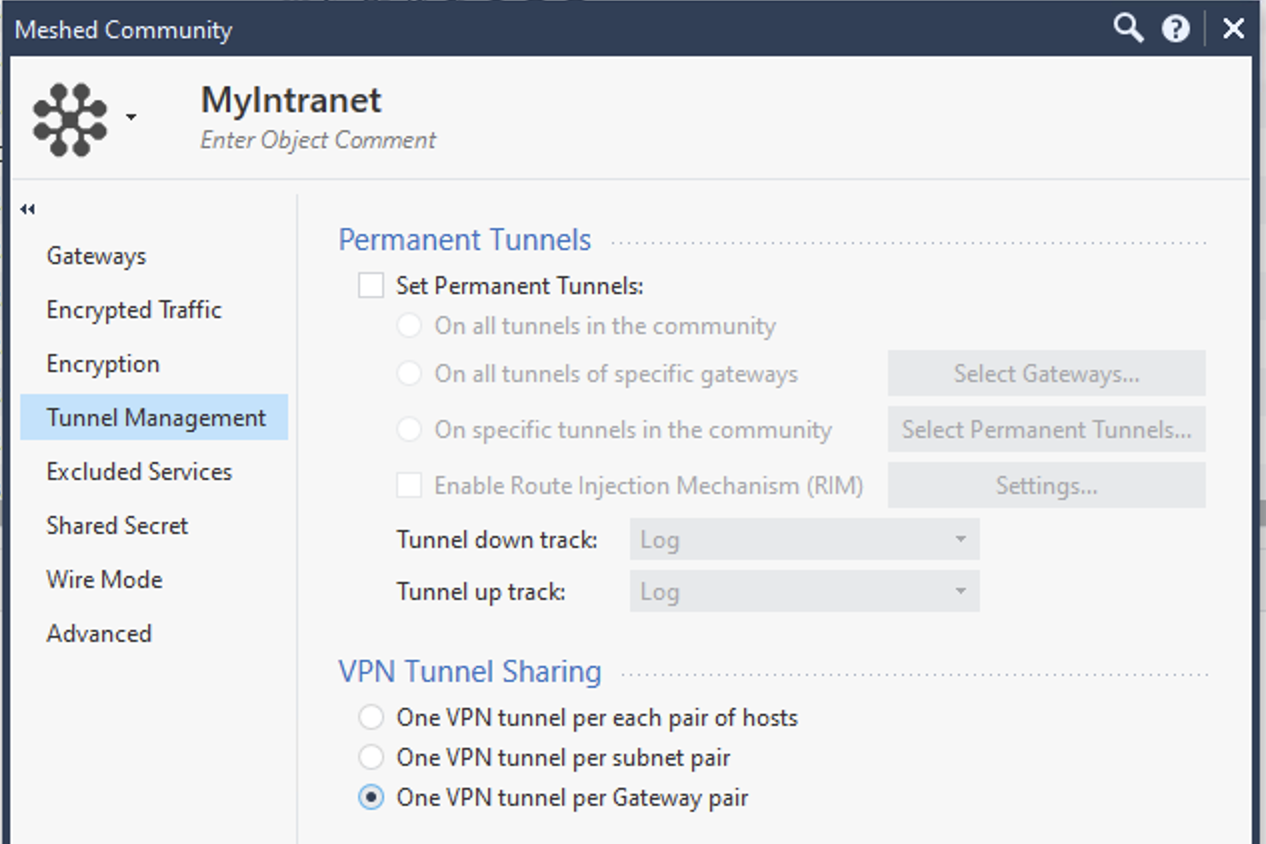Click the VPN Tunnel Sharing heading

(470, 671)
